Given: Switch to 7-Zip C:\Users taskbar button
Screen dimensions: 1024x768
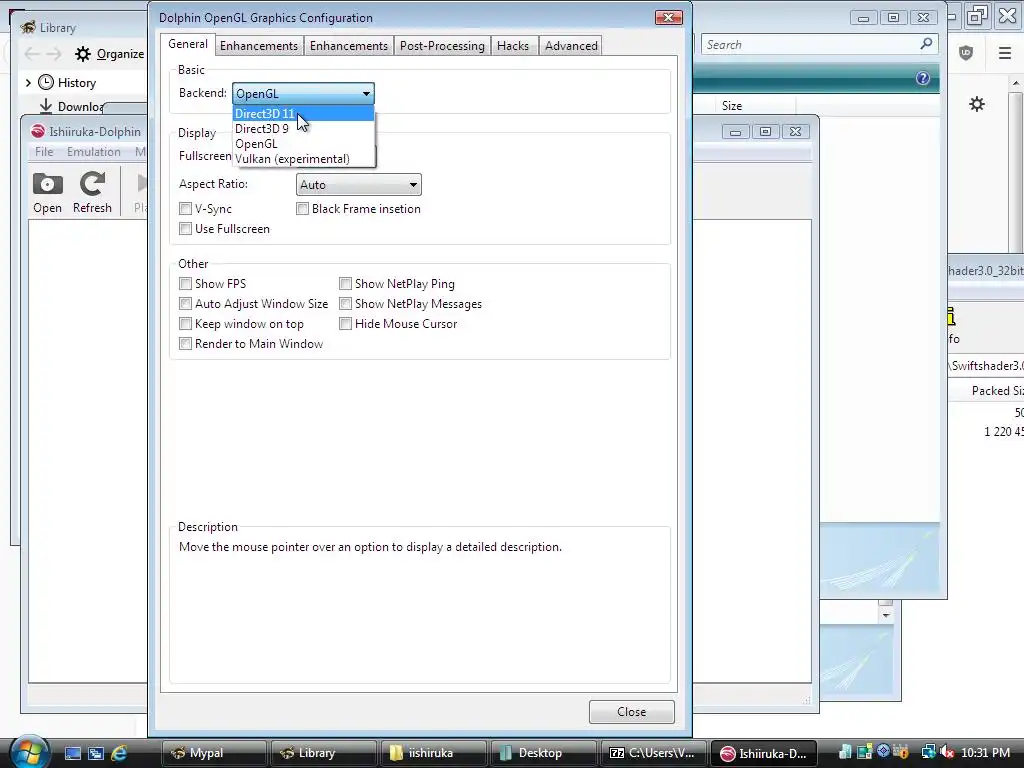Looking at the screenshot, I should click(x=653, y=753).
